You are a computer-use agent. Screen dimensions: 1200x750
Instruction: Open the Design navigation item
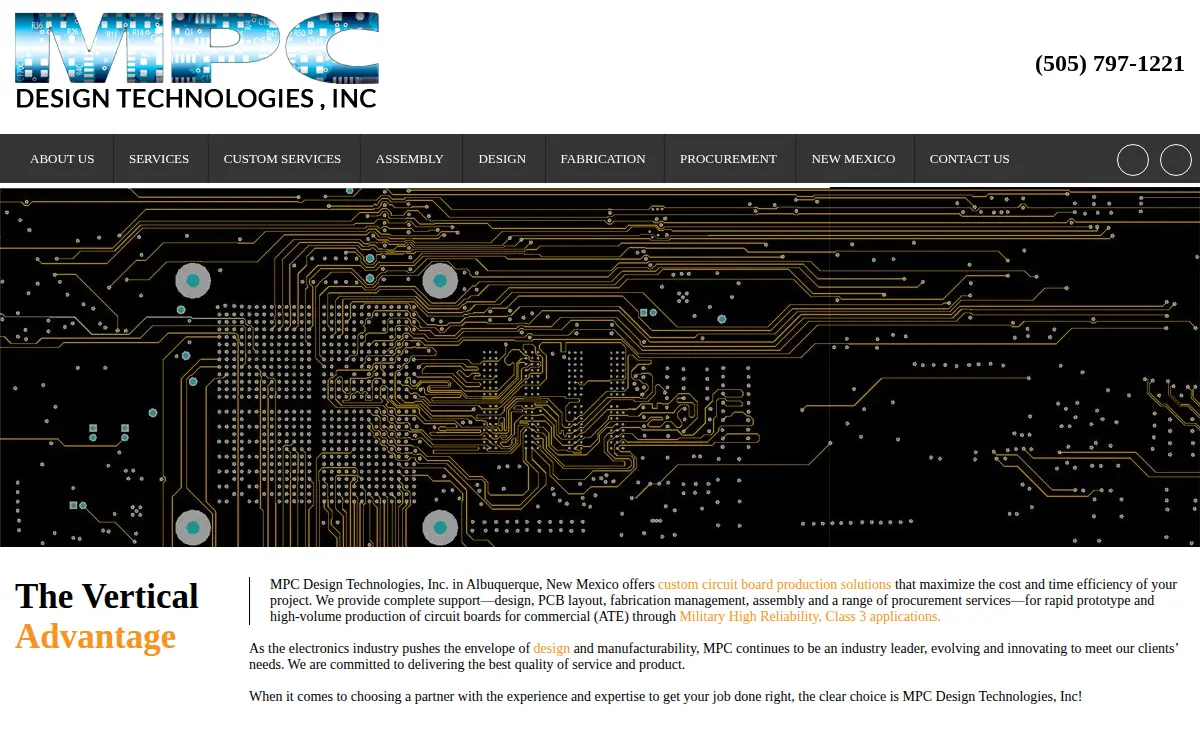[502, 159]
